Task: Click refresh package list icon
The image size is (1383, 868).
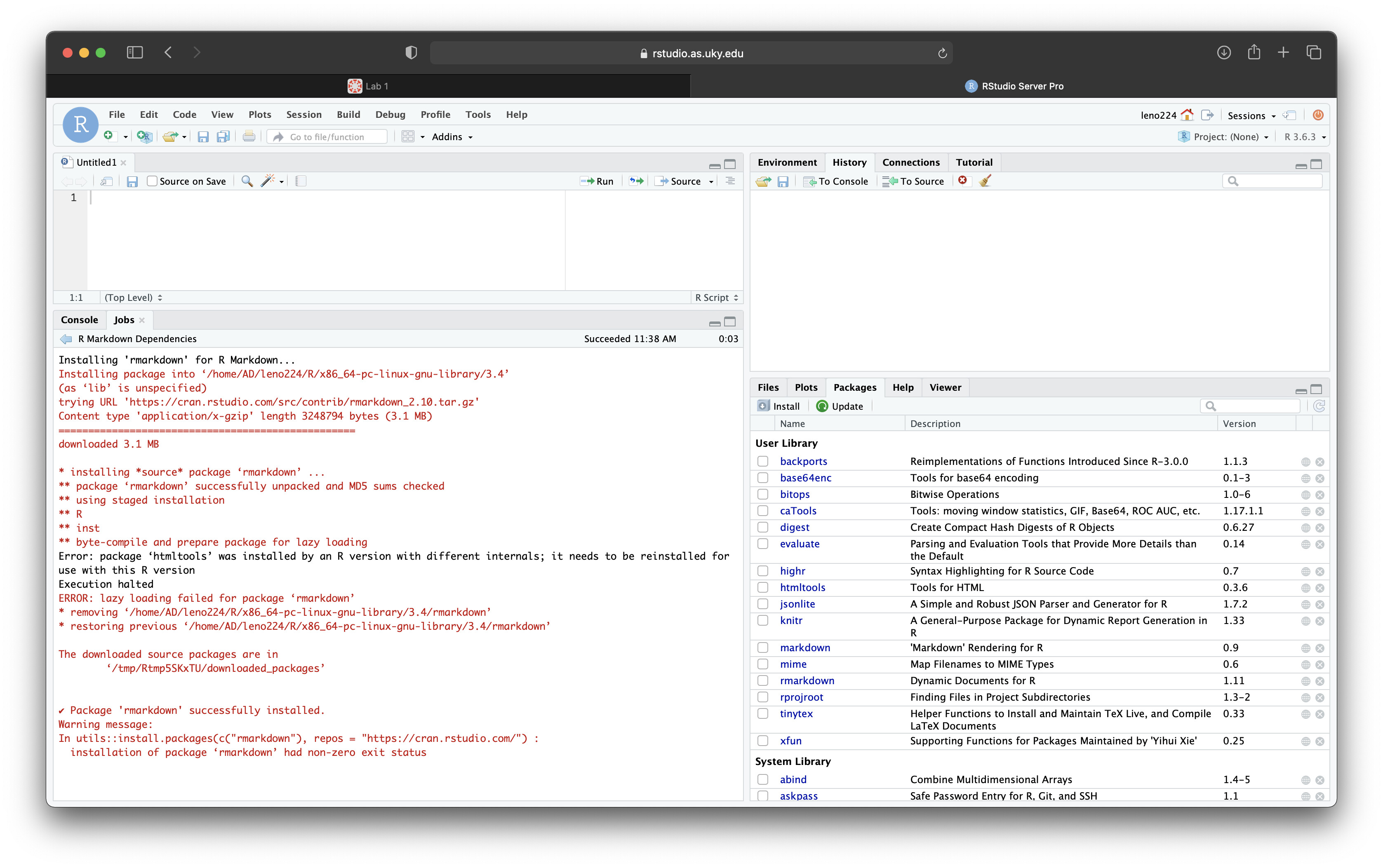Action: 1319,406
